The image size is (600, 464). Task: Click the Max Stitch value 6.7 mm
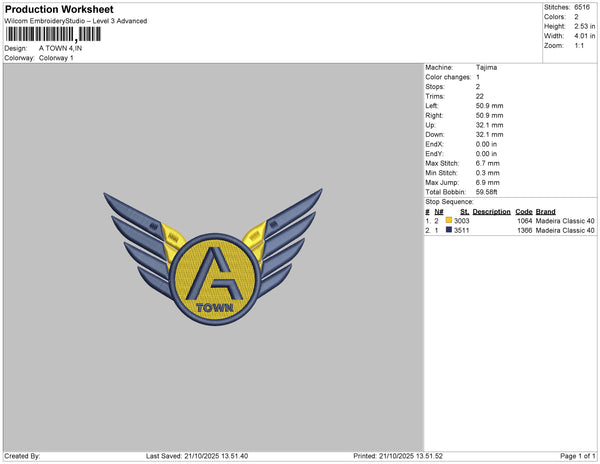point(488,163)
